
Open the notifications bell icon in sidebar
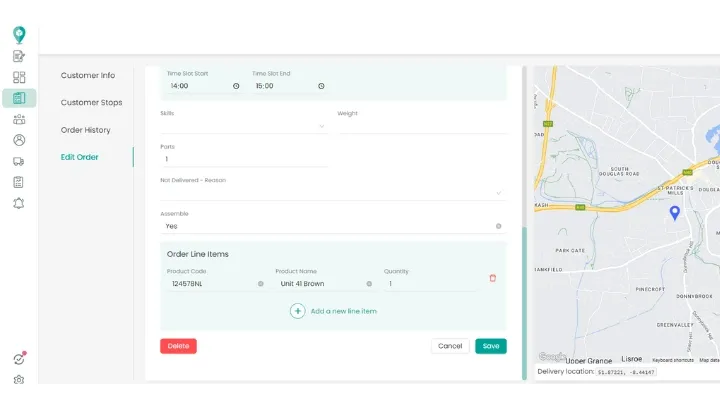[x=19, y=203]
